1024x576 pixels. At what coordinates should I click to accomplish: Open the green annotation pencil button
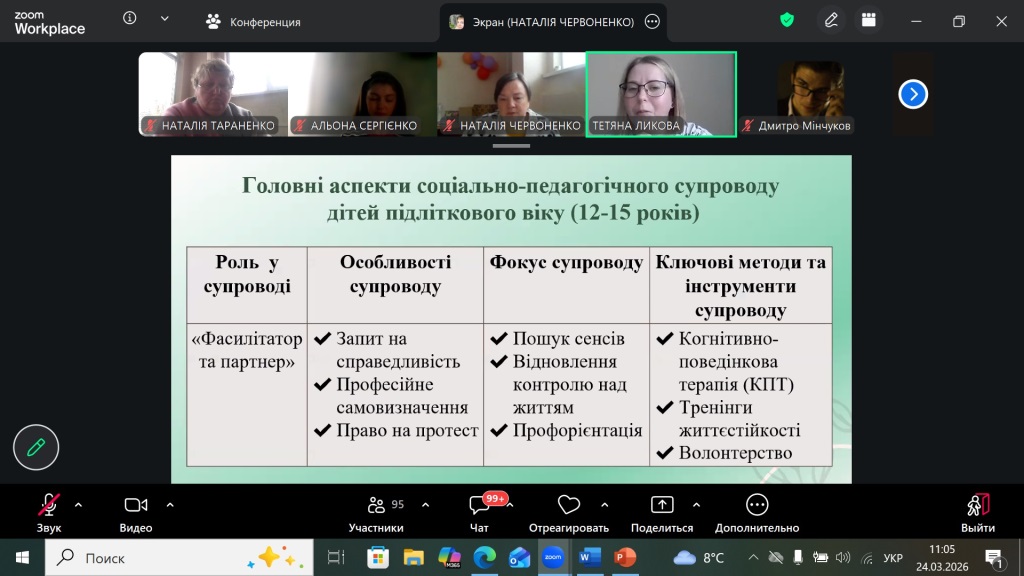(x=36, y=447)
